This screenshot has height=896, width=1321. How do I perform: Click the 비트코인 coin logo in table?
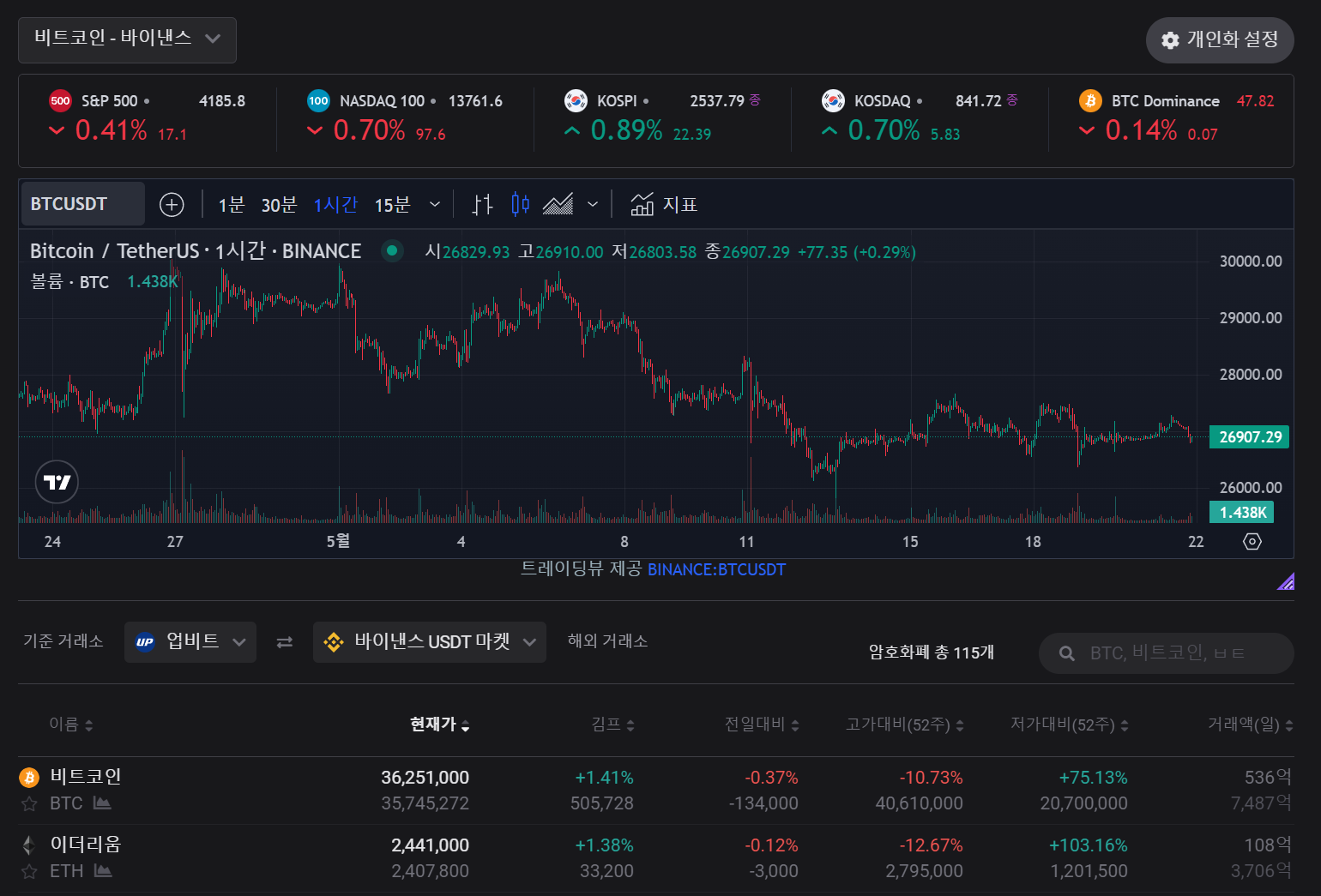coord(29,777)
